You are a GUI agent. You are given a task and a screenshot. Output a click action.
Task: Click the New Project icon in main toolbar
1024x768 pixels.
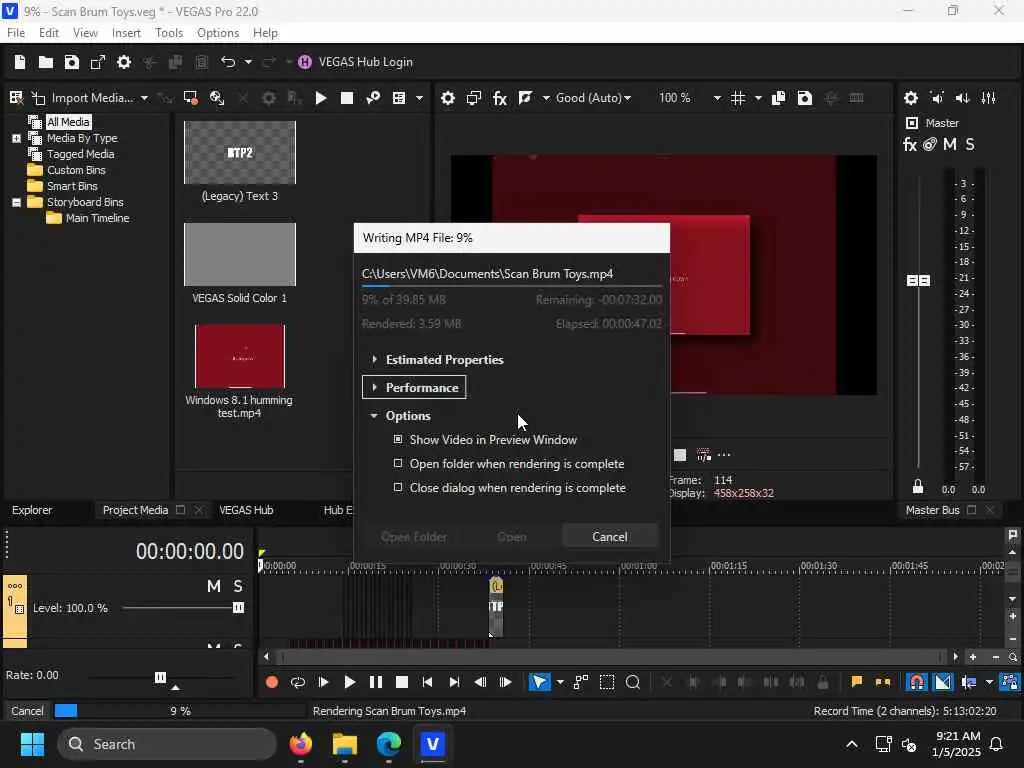coord(20,62)
